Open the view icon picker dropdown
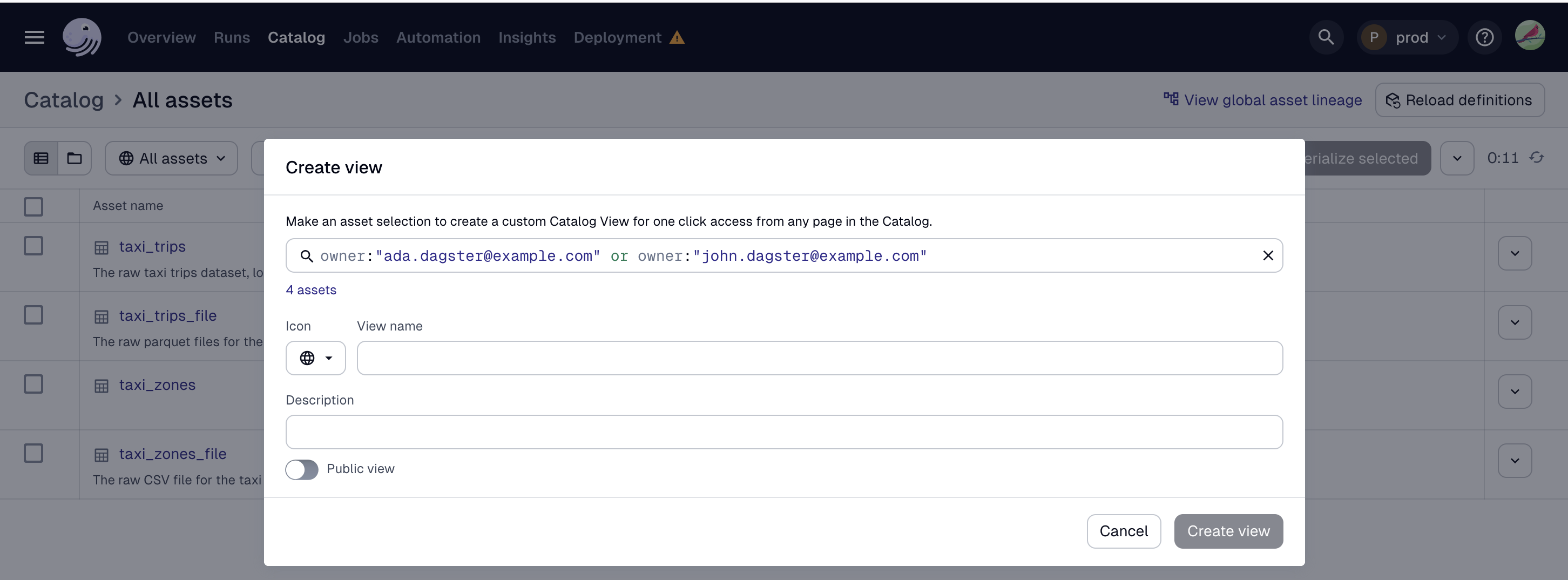Viewport: 1568px width, 580px height. (x=315, y=358)
